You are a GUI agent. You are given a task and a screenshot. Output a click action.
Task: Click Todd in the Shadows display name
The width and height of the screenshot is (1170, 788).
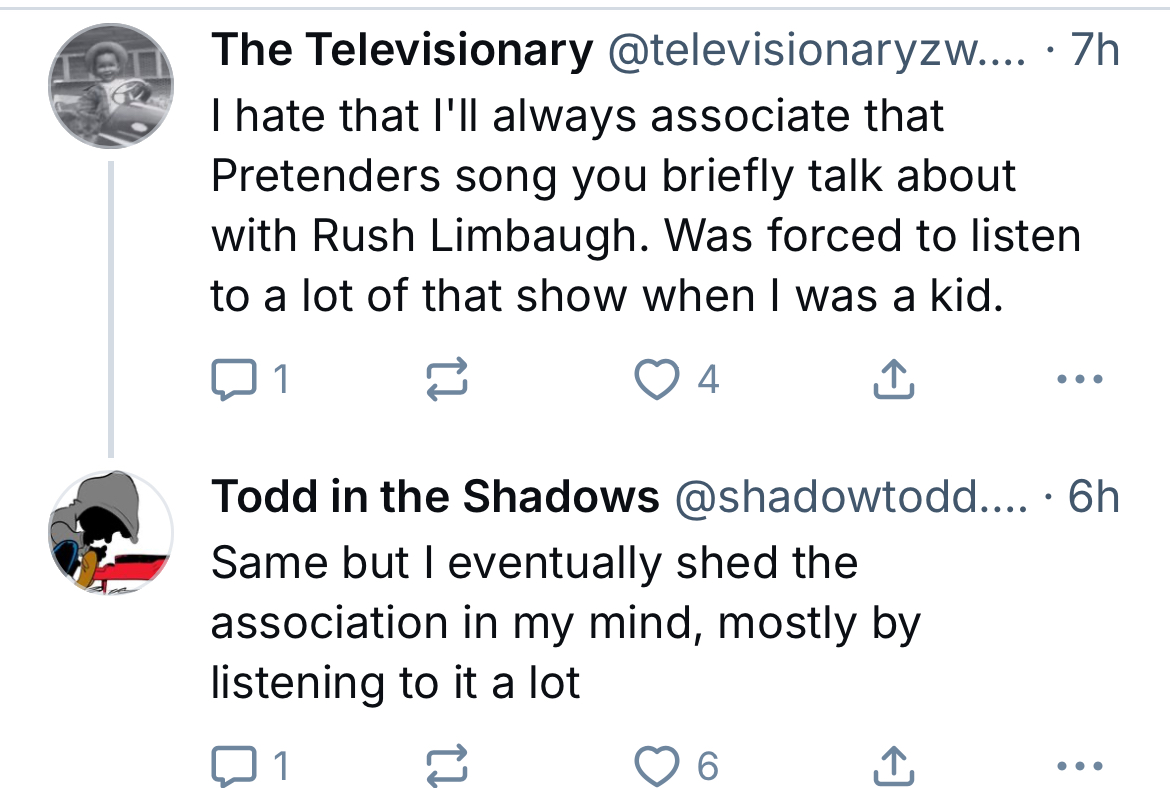435,496
